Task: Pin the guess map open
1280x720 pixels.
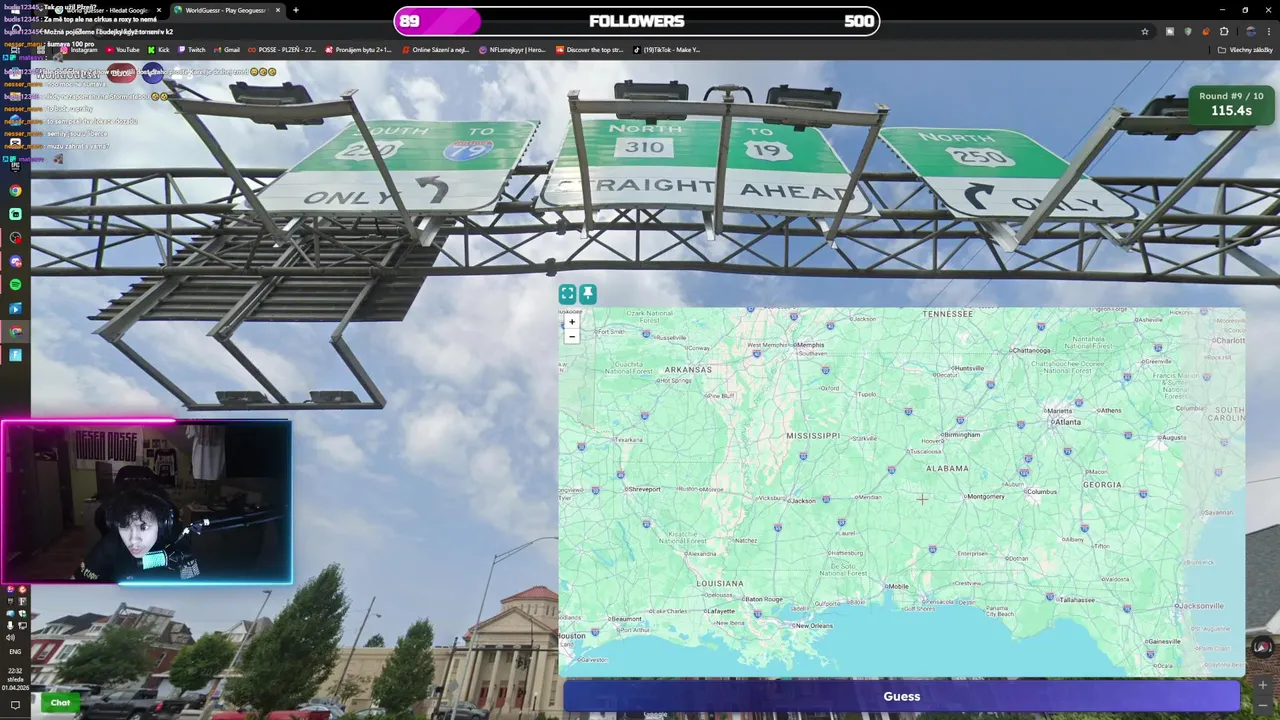Action: tap(588, 293)
